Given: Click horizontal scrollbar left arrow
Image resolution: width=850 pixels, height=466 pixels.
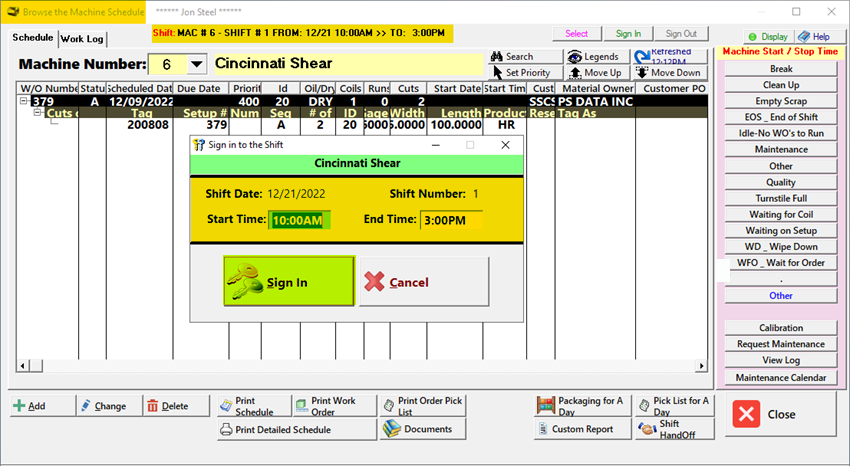Looking at the screenshot, I should [x=23, y=366].
